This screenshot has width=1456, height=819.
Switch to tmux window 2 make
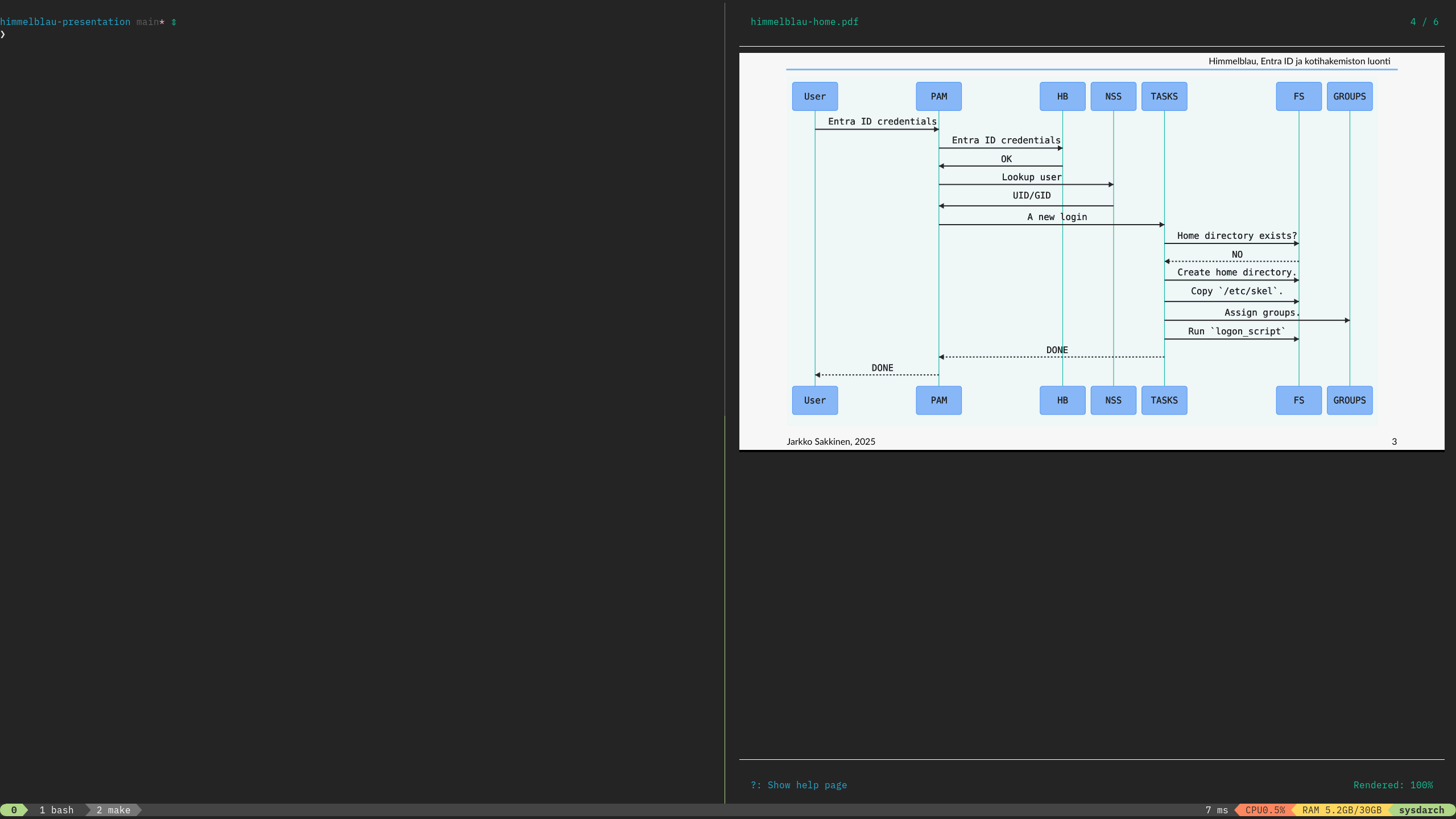pyautogui.click(x=114, y=810)
